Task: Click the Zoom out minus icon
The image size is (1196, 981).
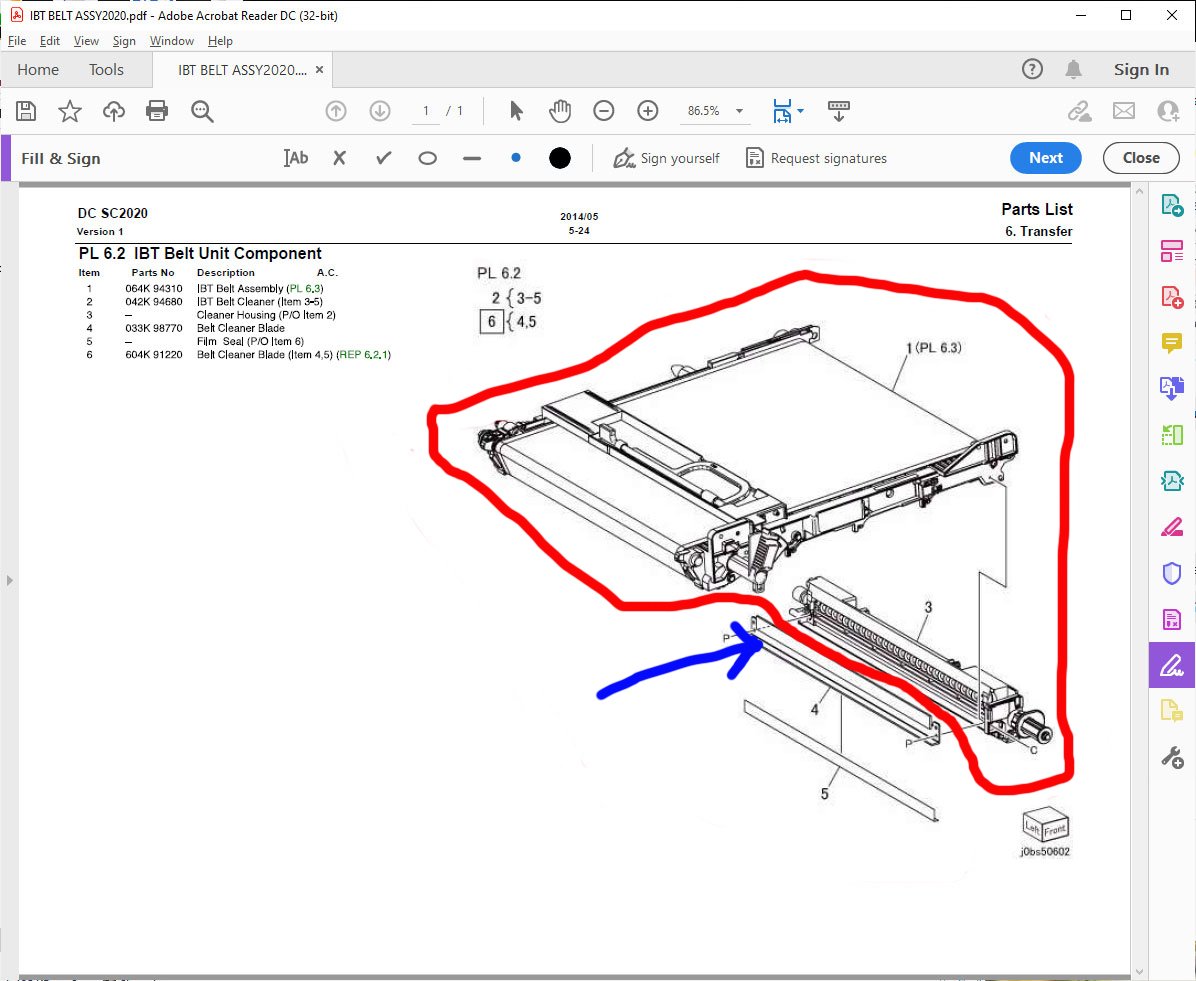Action: [604, 111]
